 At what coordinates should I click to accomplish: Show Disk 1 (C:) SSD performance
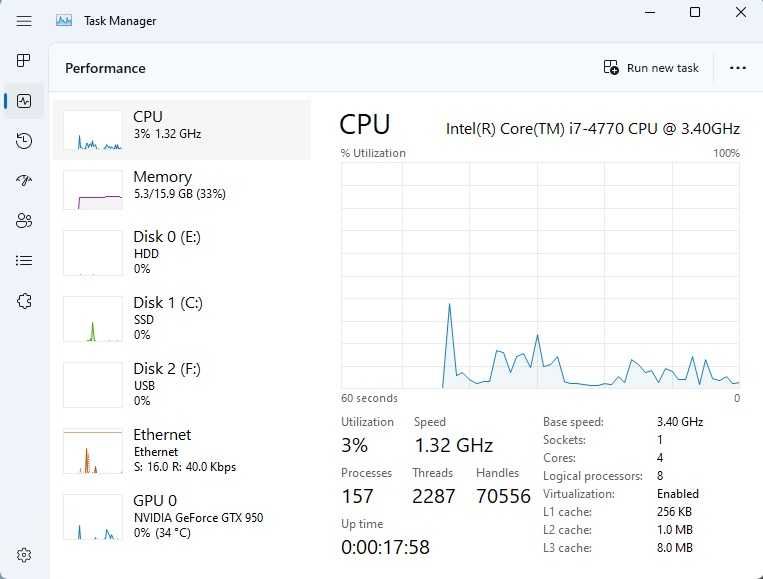[181, 318]
